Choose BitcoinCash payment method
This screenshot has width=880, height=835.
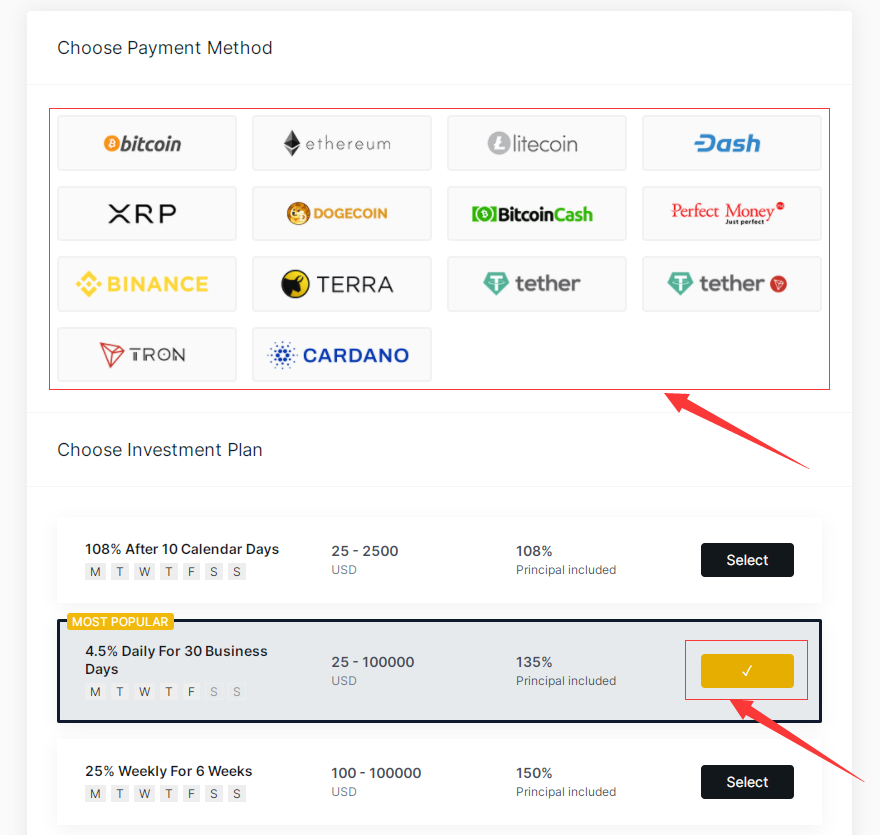click(x=537, y=213)
